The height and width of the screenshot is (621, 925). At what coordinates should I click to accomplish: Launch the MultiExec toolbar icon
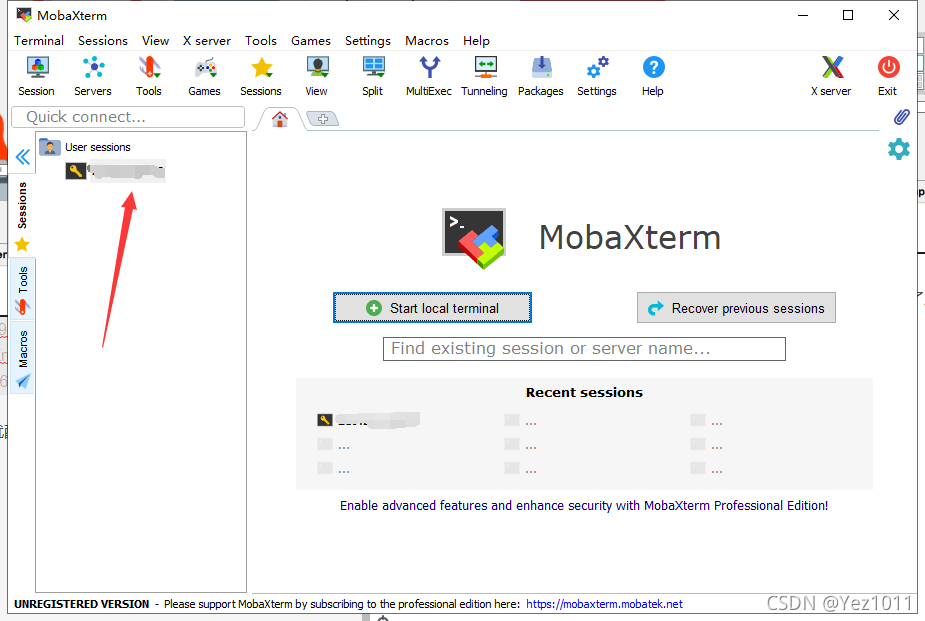click(x=429, y=77)
